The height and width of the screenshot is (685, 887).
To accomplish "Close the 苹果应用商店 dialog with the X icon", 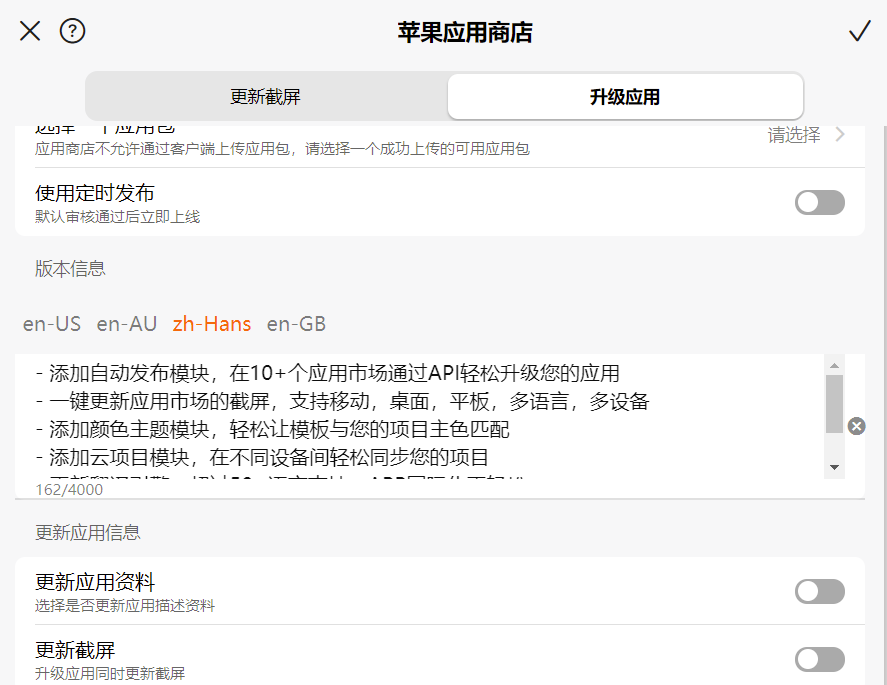I will pos(30,31).
